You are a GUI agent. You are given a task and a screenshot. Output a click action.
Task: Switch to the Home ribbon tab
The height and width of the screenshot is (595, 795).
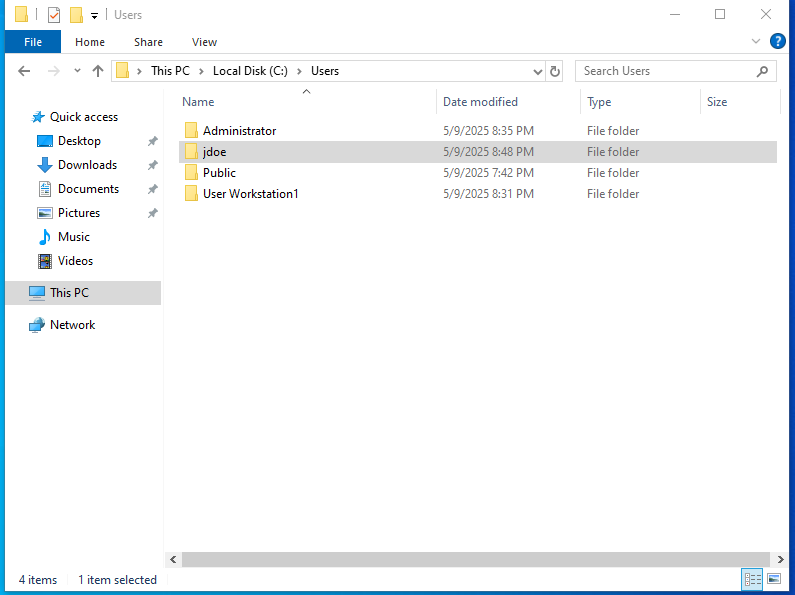click(90, 42)
